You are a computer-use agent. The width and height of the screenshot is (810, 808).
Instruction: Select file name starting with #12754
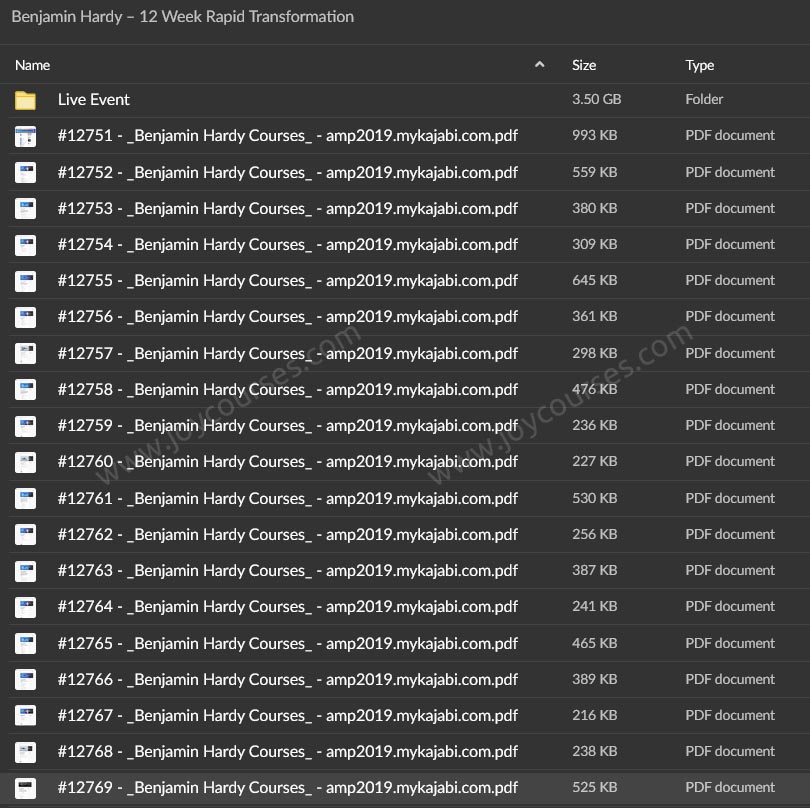(288, 245)
